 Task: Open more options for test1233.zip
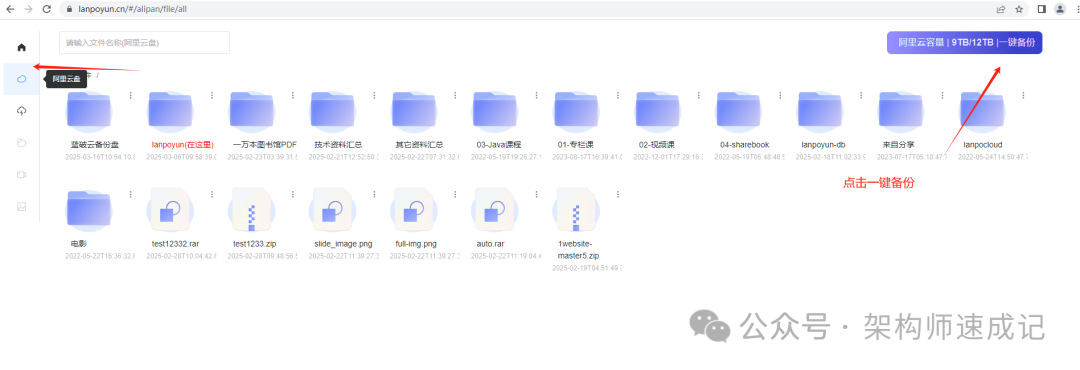point(293,194)
